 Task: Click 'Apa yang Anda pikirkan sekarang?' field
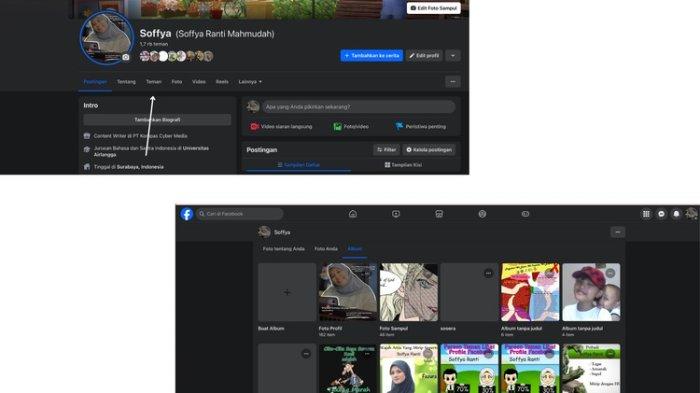[x=358, y=107]
